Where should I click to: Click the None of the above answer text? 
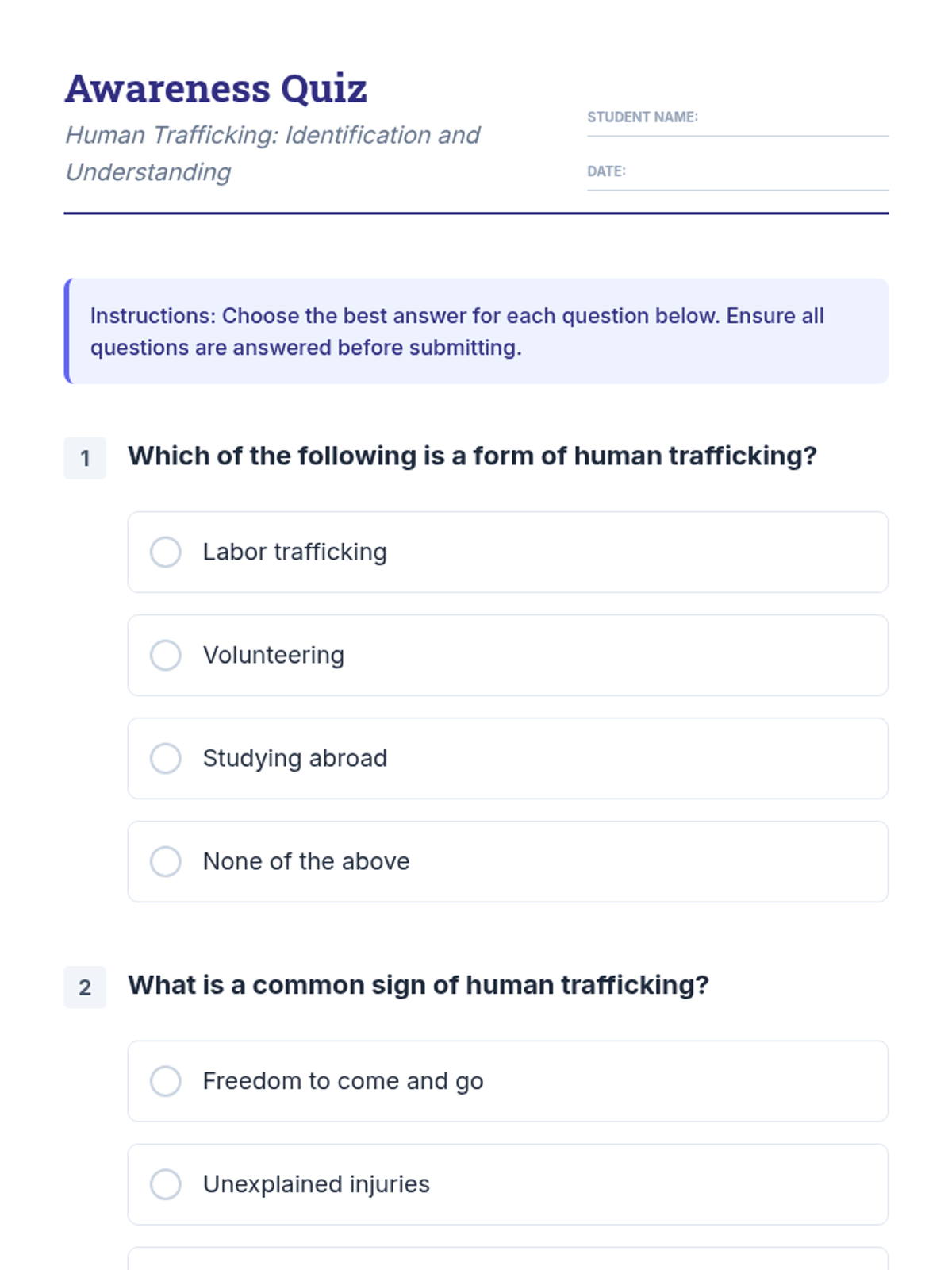pyautogui.click(x=306, y=861)
